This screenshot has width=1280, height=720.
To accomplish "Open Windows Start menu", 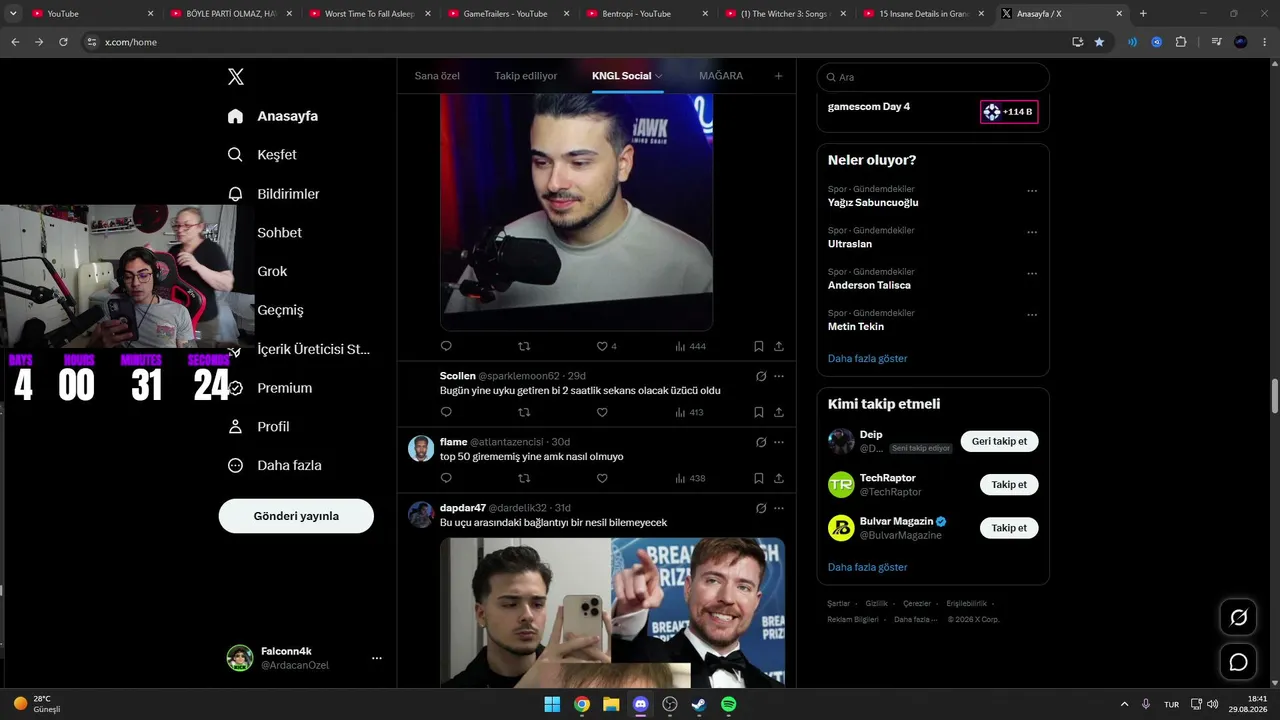I will click(x=552, y=704).
